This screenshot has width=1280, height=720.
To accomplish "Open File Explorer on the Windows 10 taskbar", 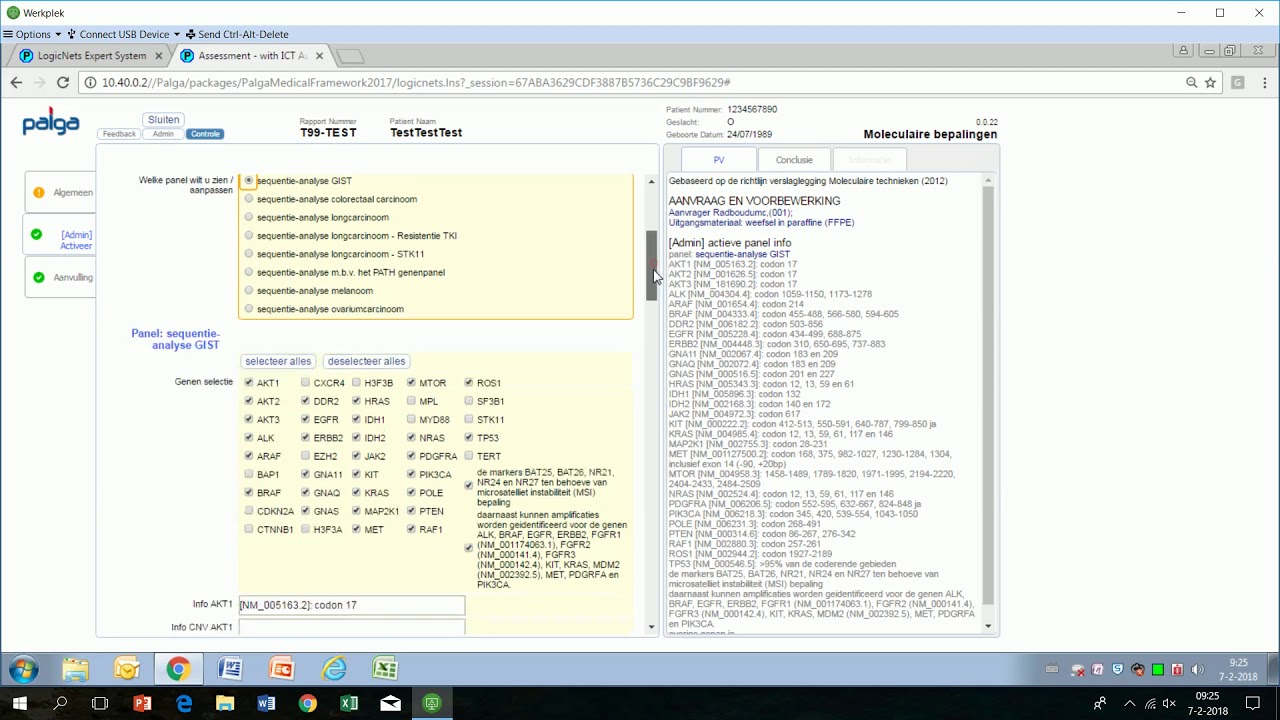I will 225,704.
